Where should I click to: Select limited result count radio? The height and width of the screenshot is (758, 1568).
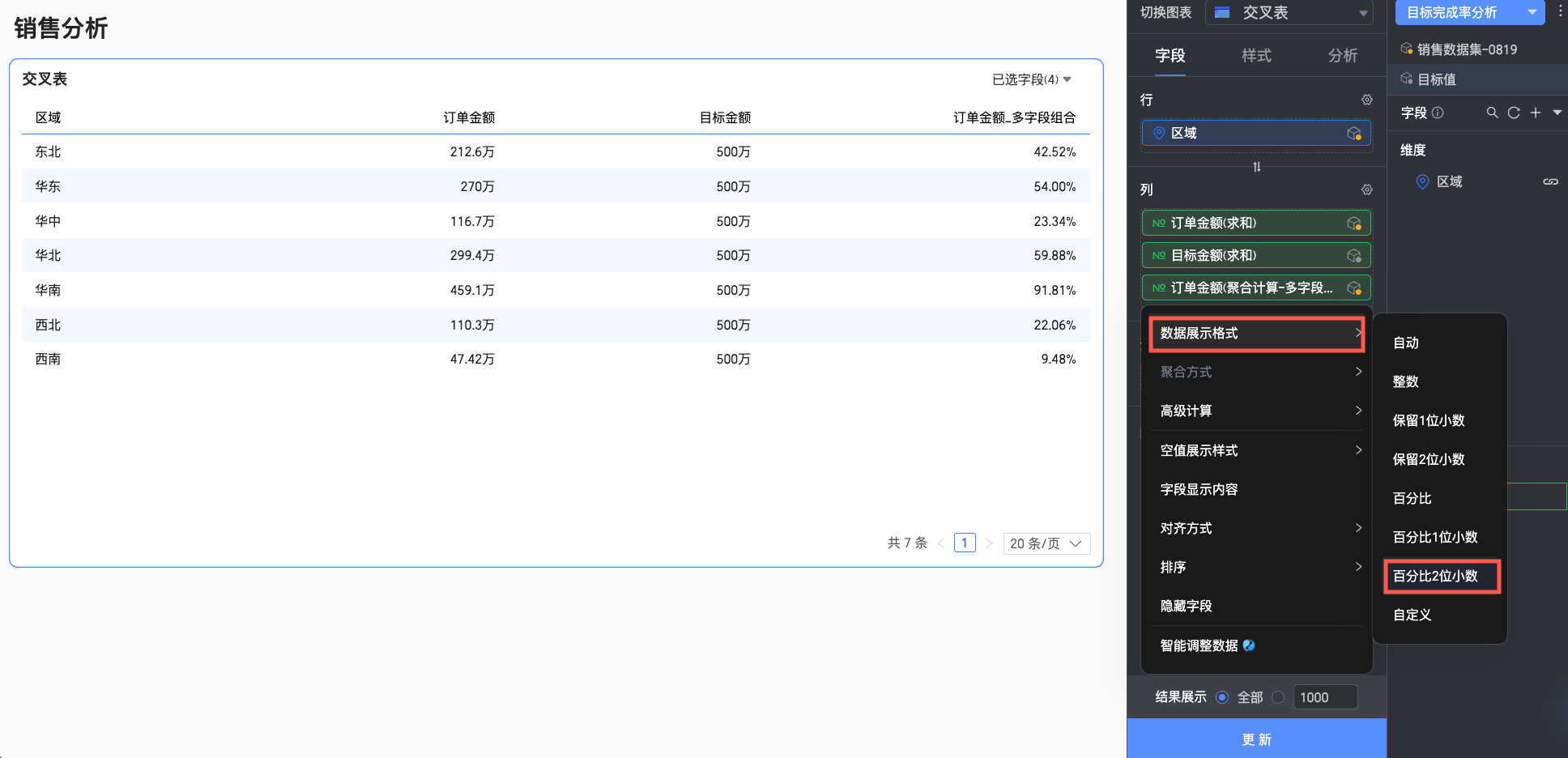(1278, 697)
